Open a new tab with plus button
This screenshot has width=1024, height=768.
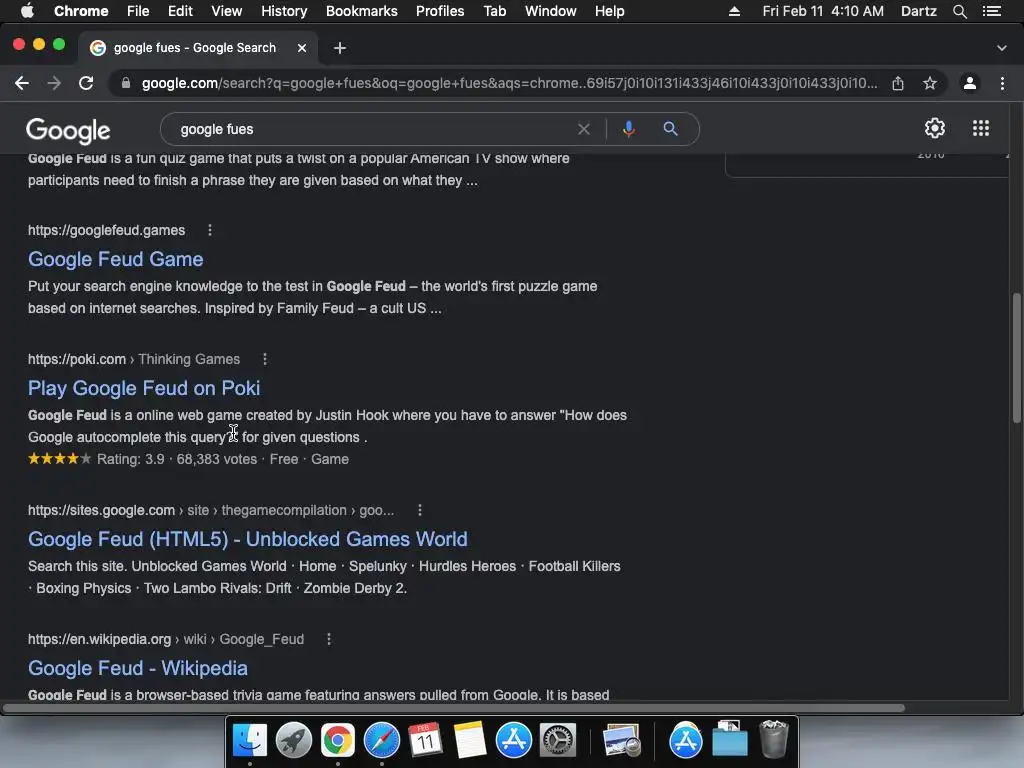coord(340,48)
